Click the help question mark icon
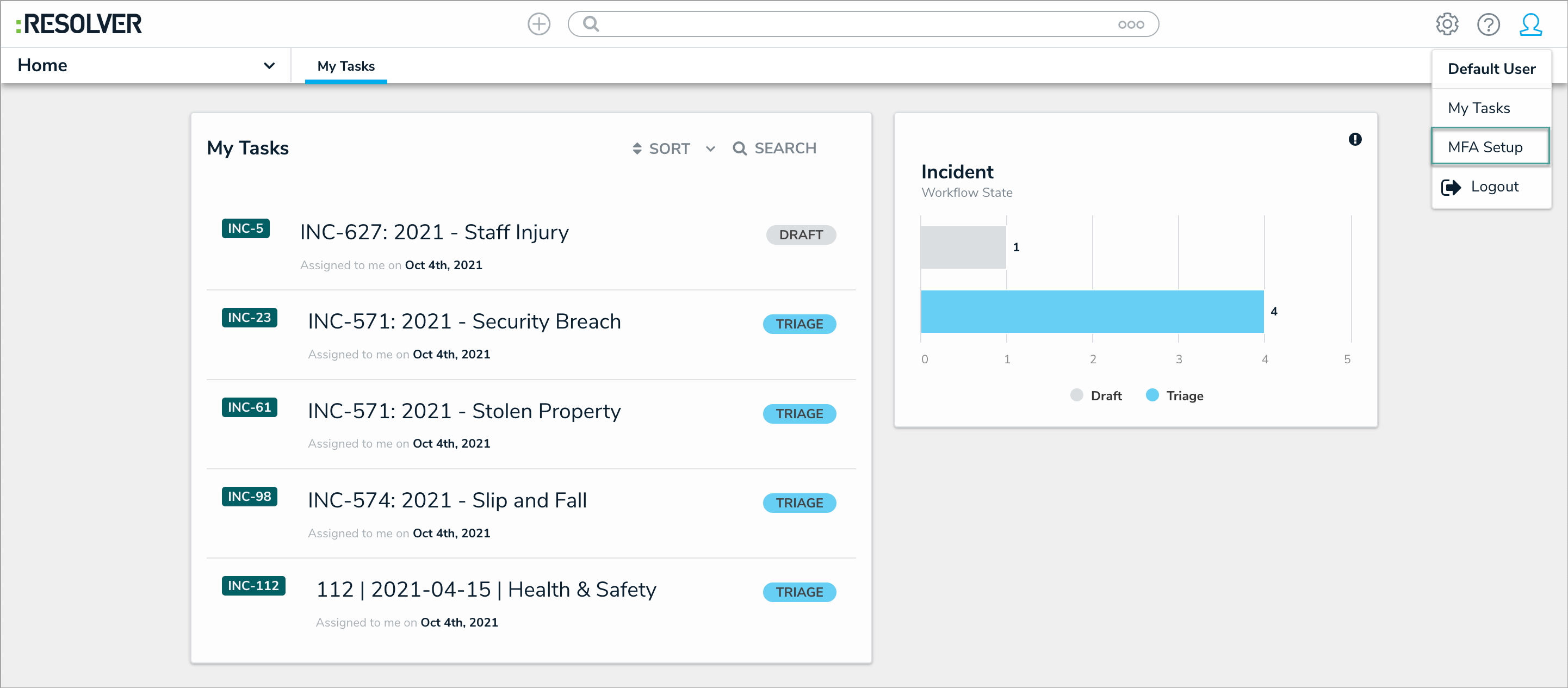 1489,24
